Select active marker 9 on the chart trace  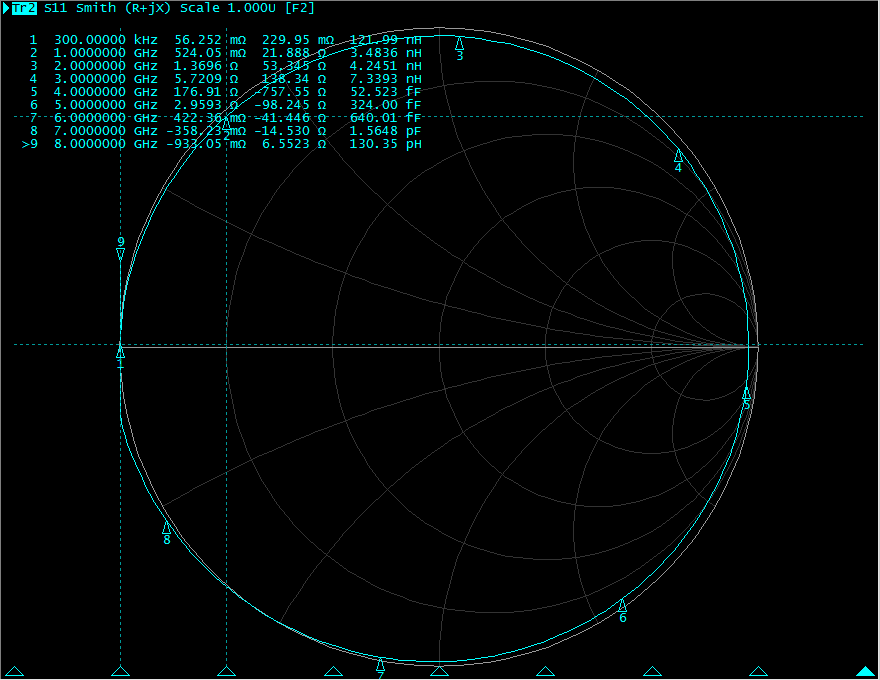(x=121, y=254)
